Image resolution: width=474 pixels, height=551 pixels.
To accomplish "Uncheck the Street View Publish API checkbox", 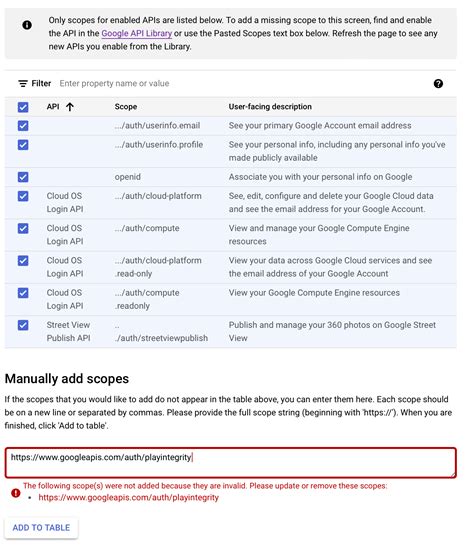I will click(23, 325).
